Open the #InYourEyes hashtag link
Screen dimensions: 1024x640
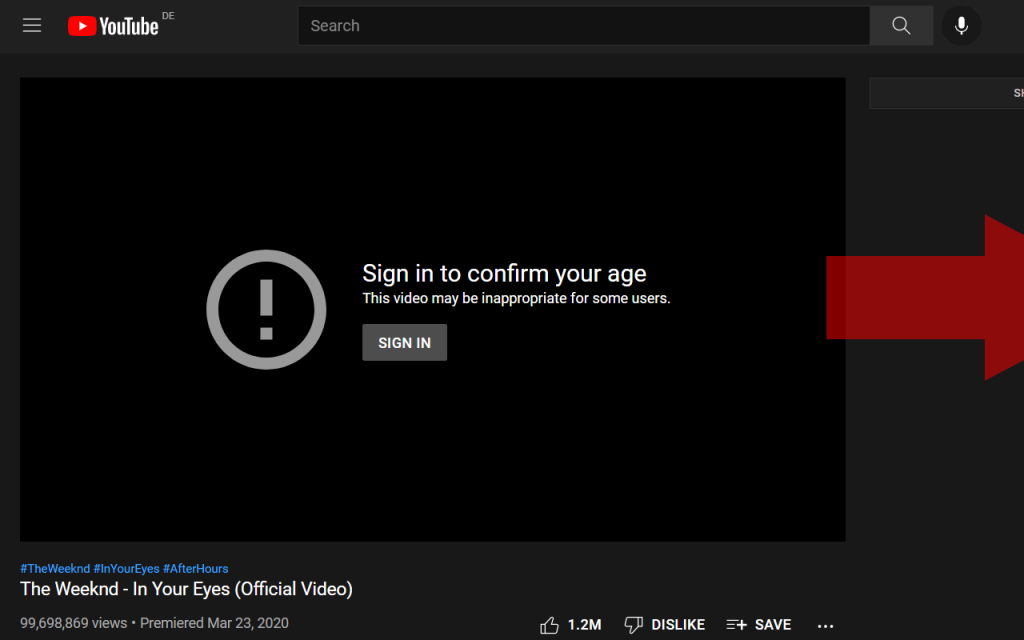(125, 568)
